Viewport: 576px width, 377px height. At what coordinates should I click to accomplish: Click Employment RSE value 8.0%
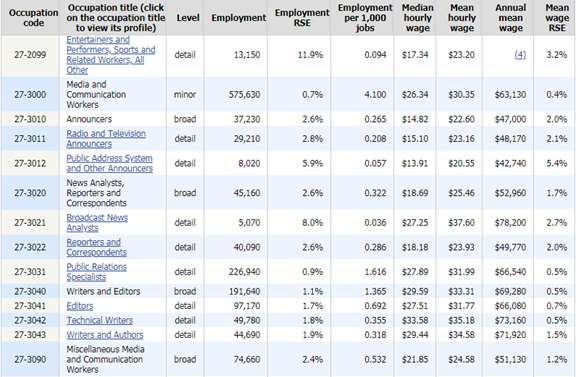coord(313,223)
